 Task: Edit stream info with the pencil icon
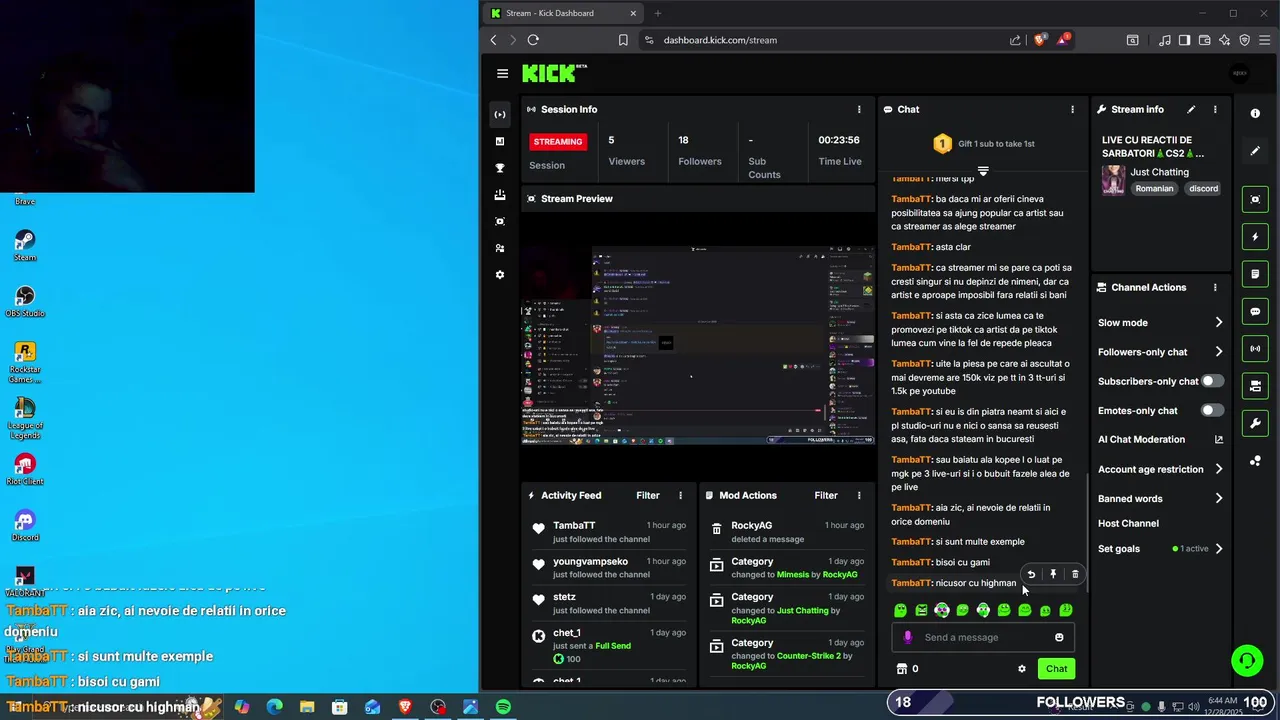click(1191, 109)
